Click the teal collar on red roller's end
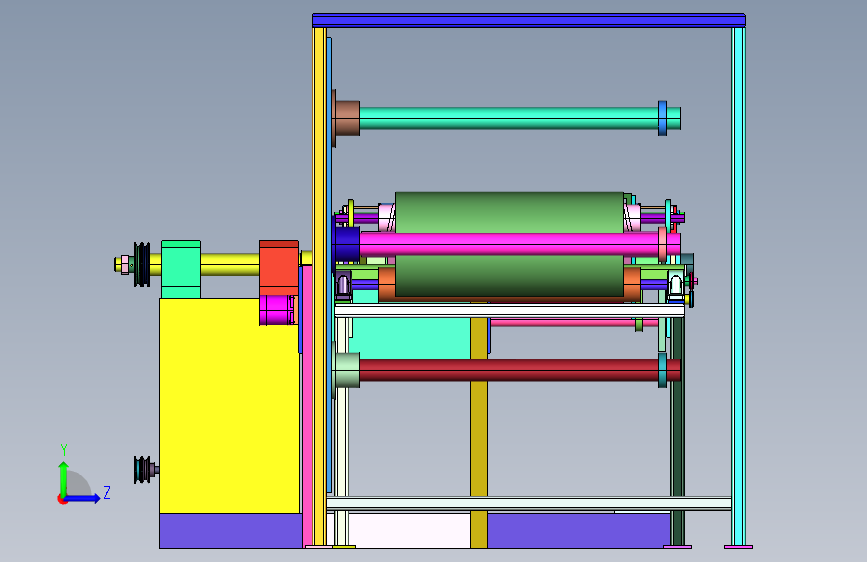The image size is (867, 562). point(662,370)
